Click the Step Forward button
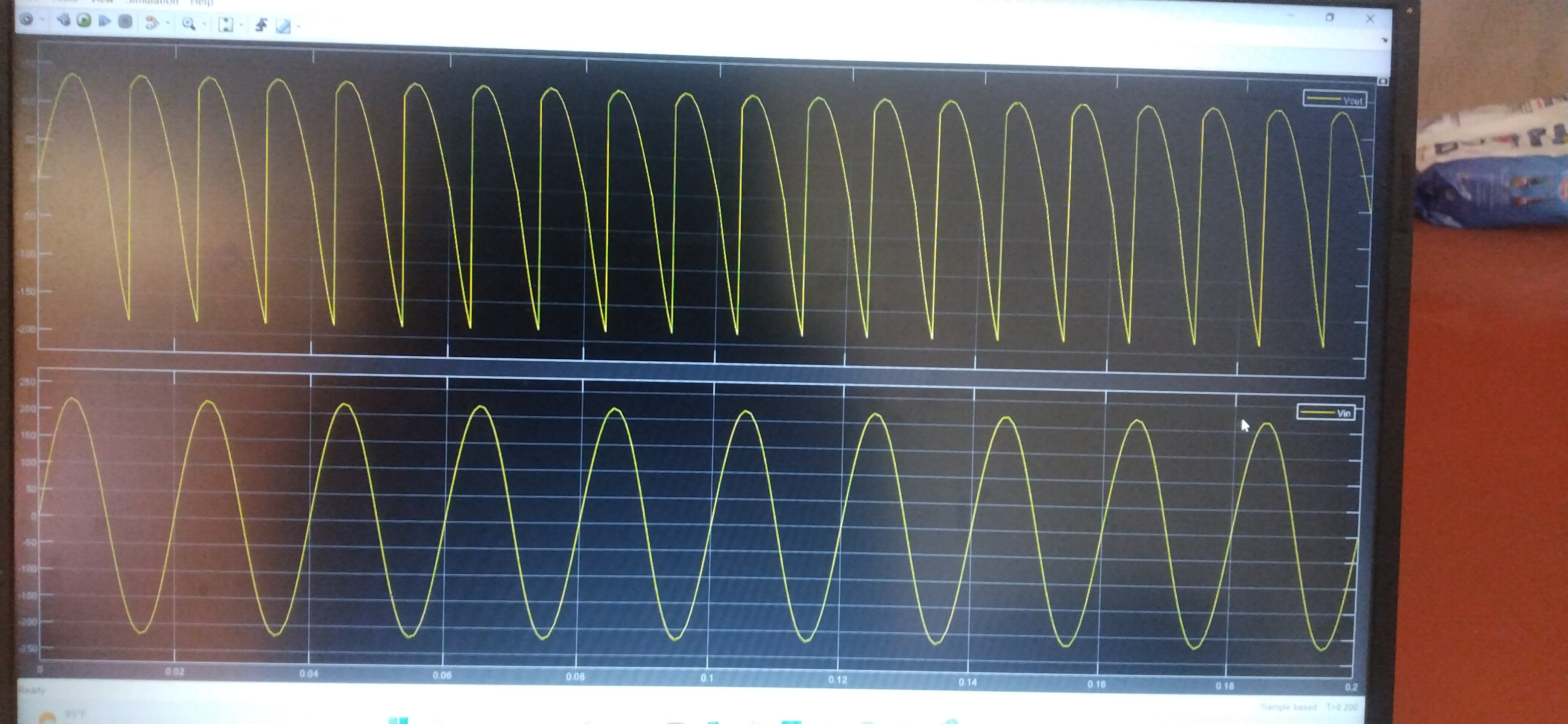Image resolution: width=1568 pixels, height=724 pixels. (105, 21)
